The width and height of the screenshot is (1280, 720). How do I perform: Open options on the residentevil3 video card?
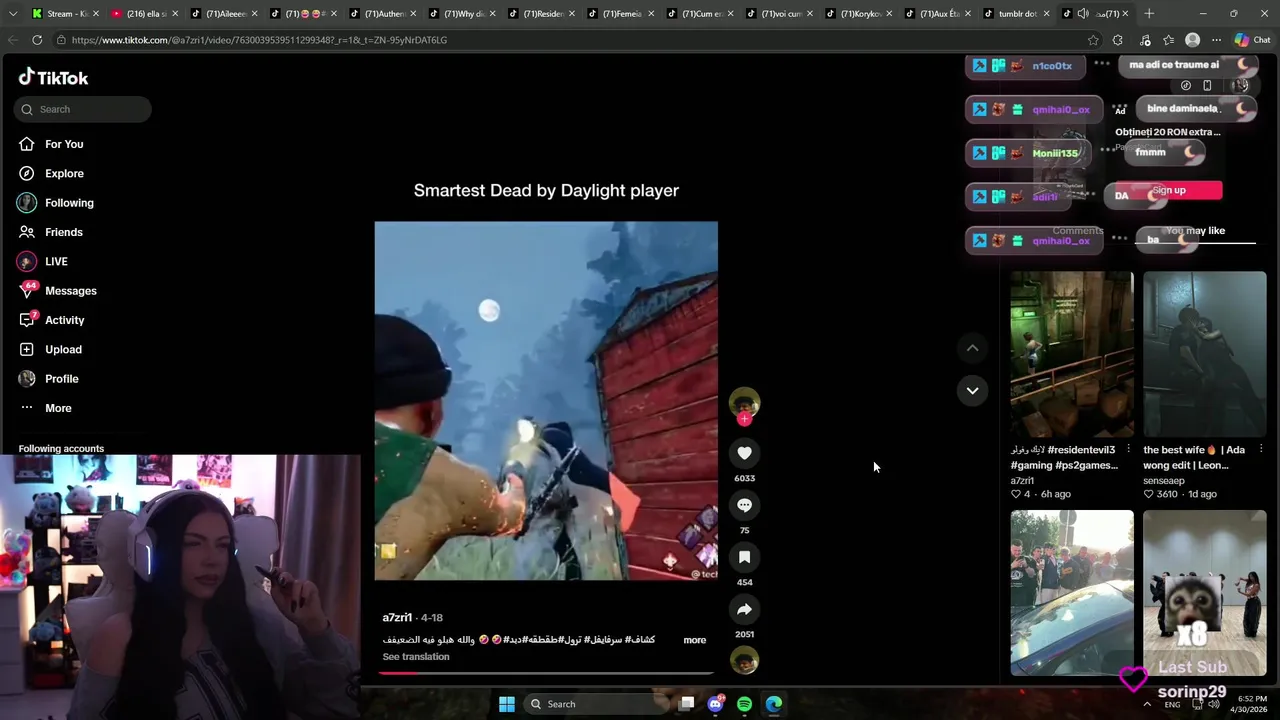[1128, 449]
